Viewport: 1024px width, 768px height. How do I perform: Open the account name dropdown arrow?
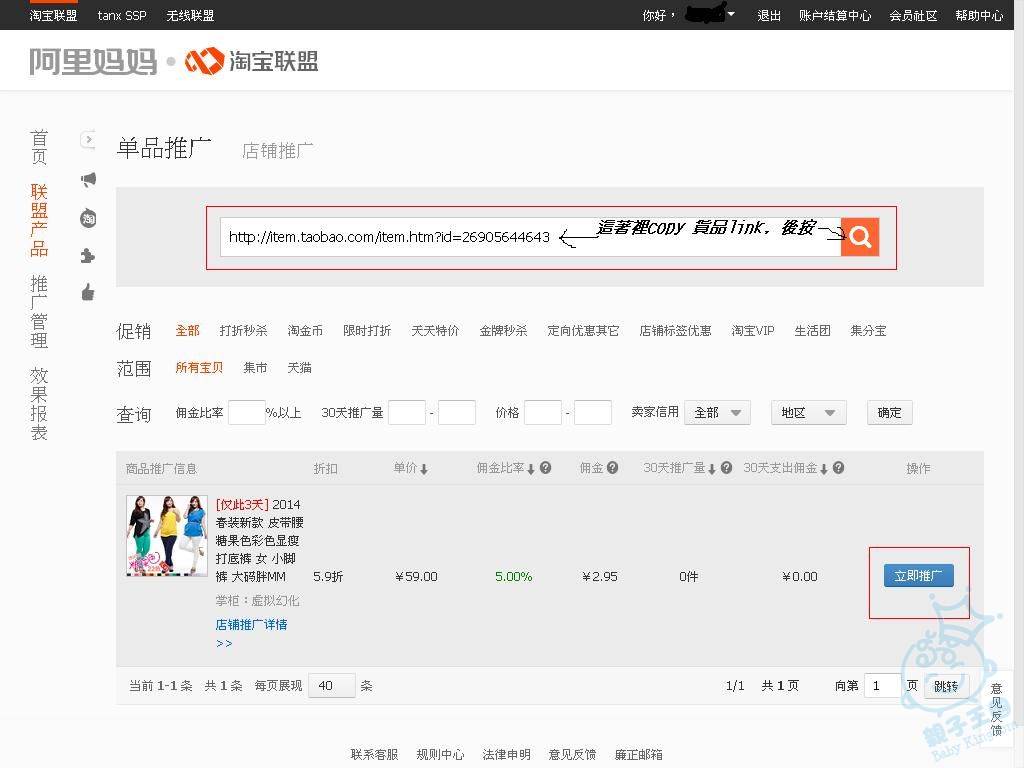click(x=731, y=14)
